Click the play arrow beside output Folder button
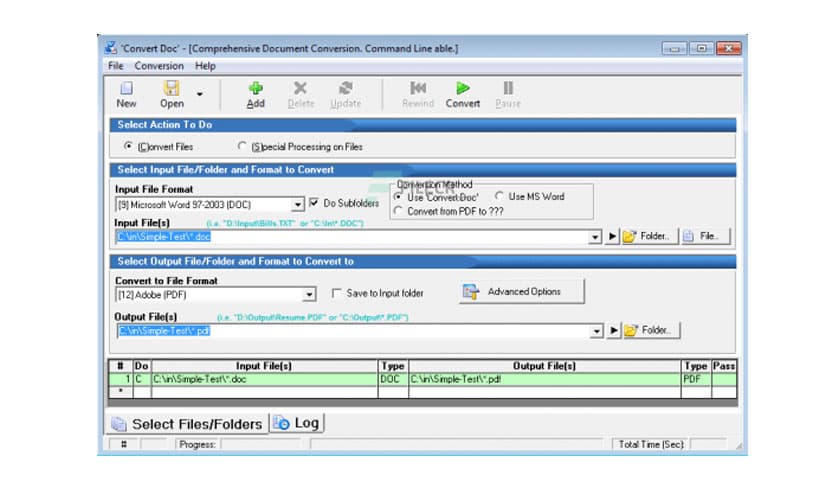Image resolution: width=836 pixels, height=484 pixels. (614, 330)
